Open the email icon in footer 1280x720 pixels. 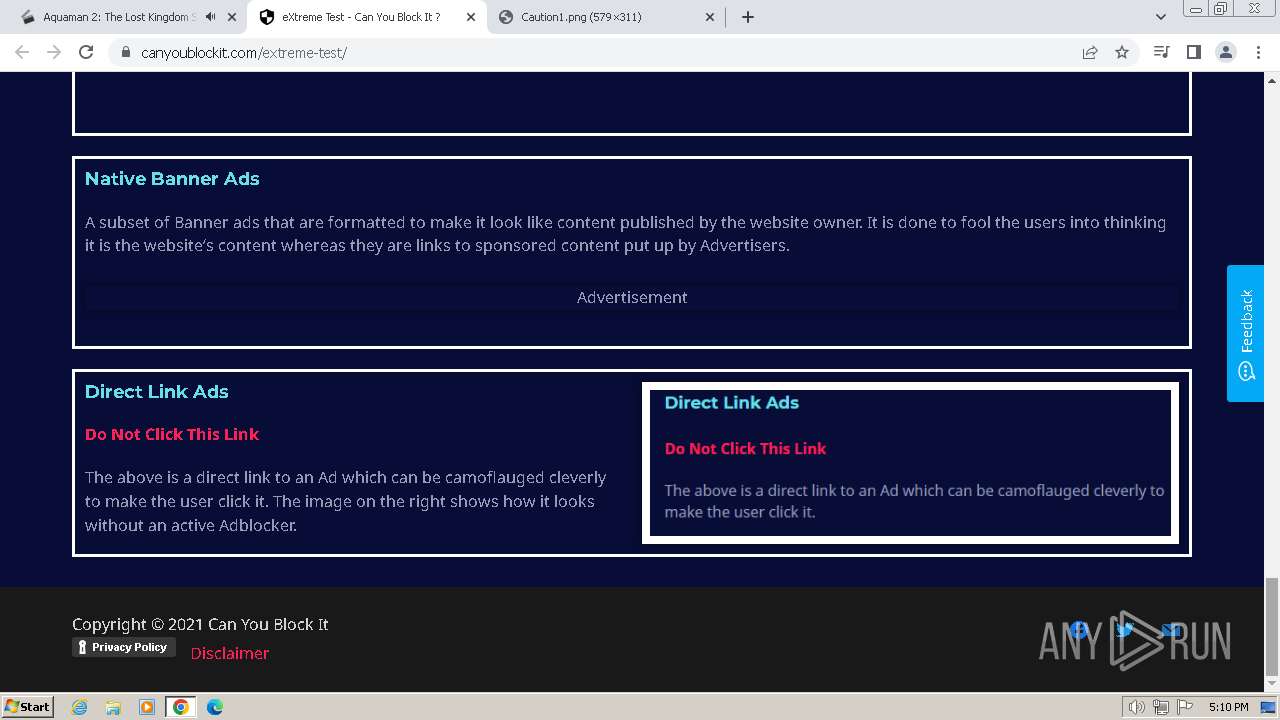(x=1170, y=629)
